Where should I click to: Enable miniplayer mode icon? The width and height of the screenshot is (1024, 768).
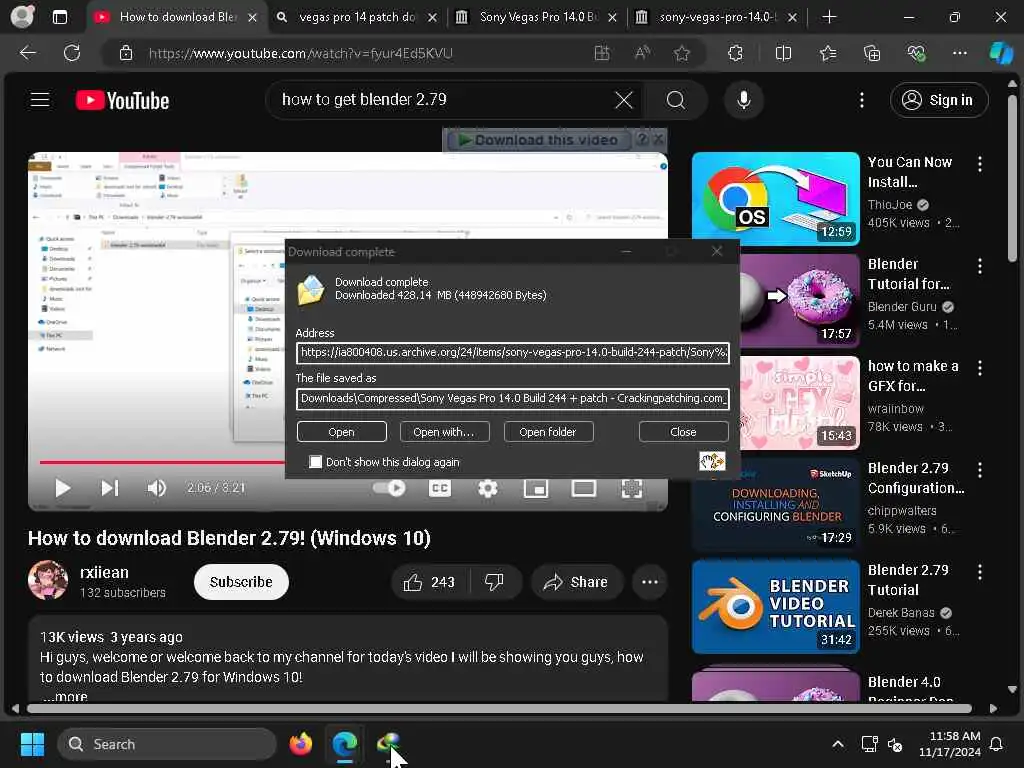(x=536, y=488)
